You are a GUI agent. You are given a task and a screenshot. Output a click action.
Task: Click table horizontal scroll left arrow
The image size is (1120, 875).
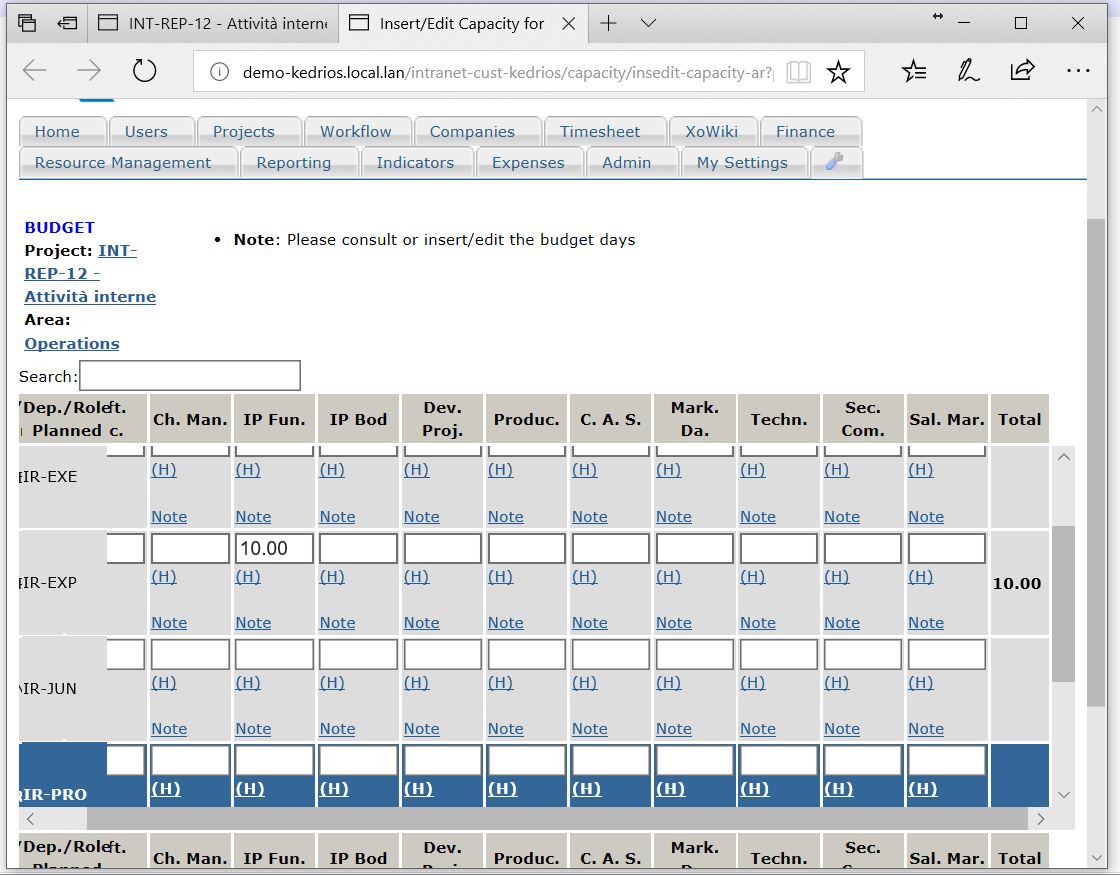(x=30, y=819)
